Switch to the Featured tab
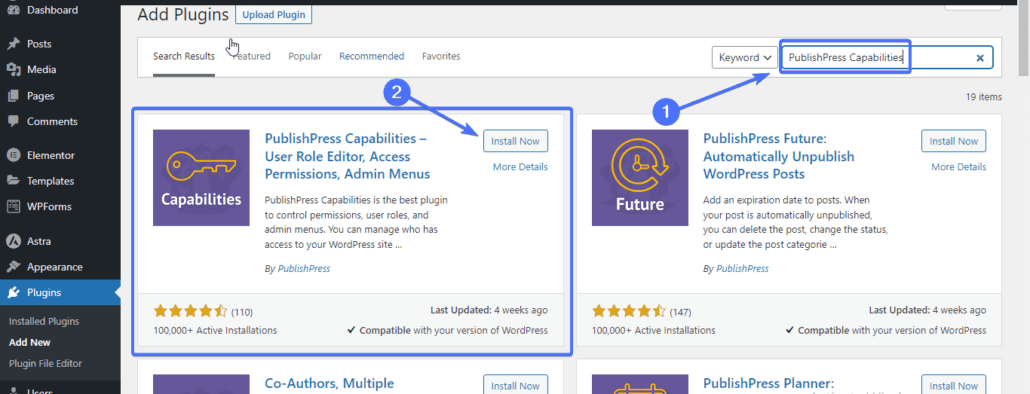This screenshot has height=394, width=1030. (252, 56)
